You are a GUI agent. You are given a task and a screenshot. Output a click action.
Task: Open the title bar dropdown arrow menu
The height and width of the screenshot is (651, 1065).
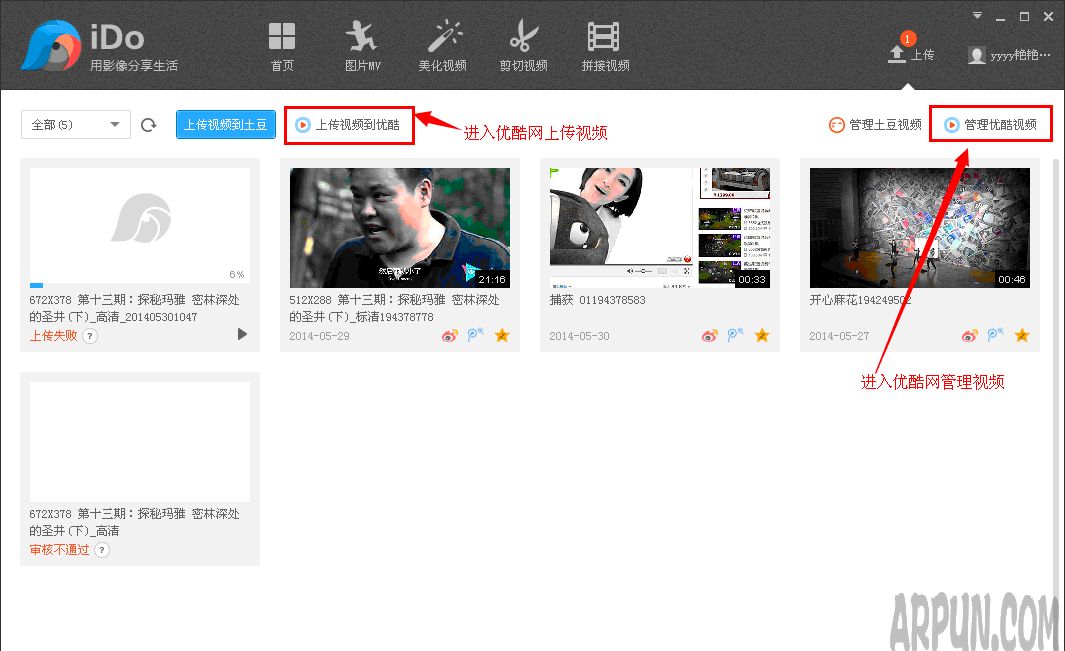tap(977, 16)
